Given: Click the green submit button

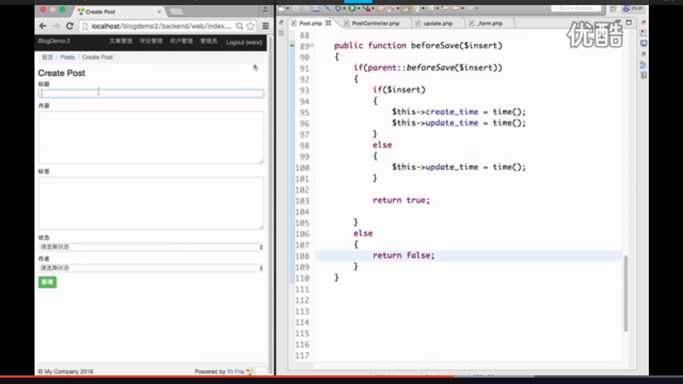Looking at the screenshot, I should click(47, 282).
